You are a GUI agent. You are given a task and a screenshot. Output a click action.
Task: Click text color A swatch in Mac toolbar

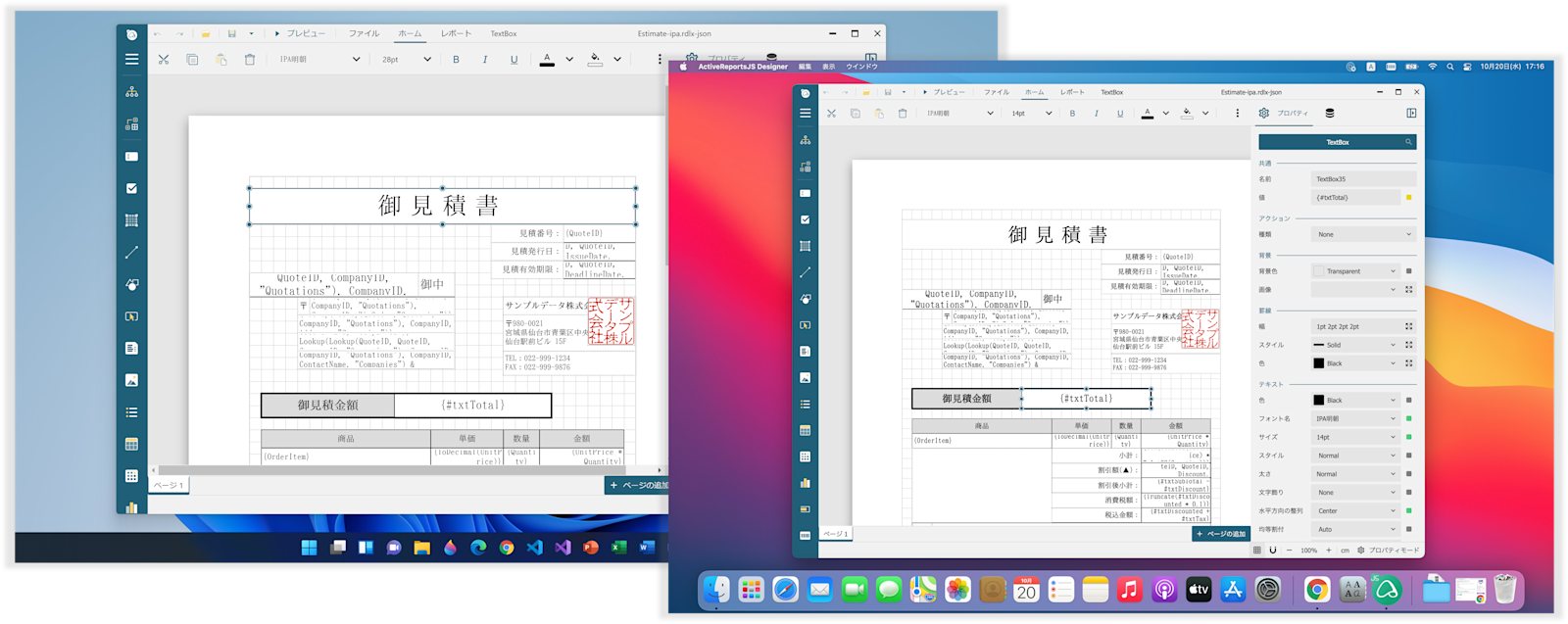[1148, 114]
